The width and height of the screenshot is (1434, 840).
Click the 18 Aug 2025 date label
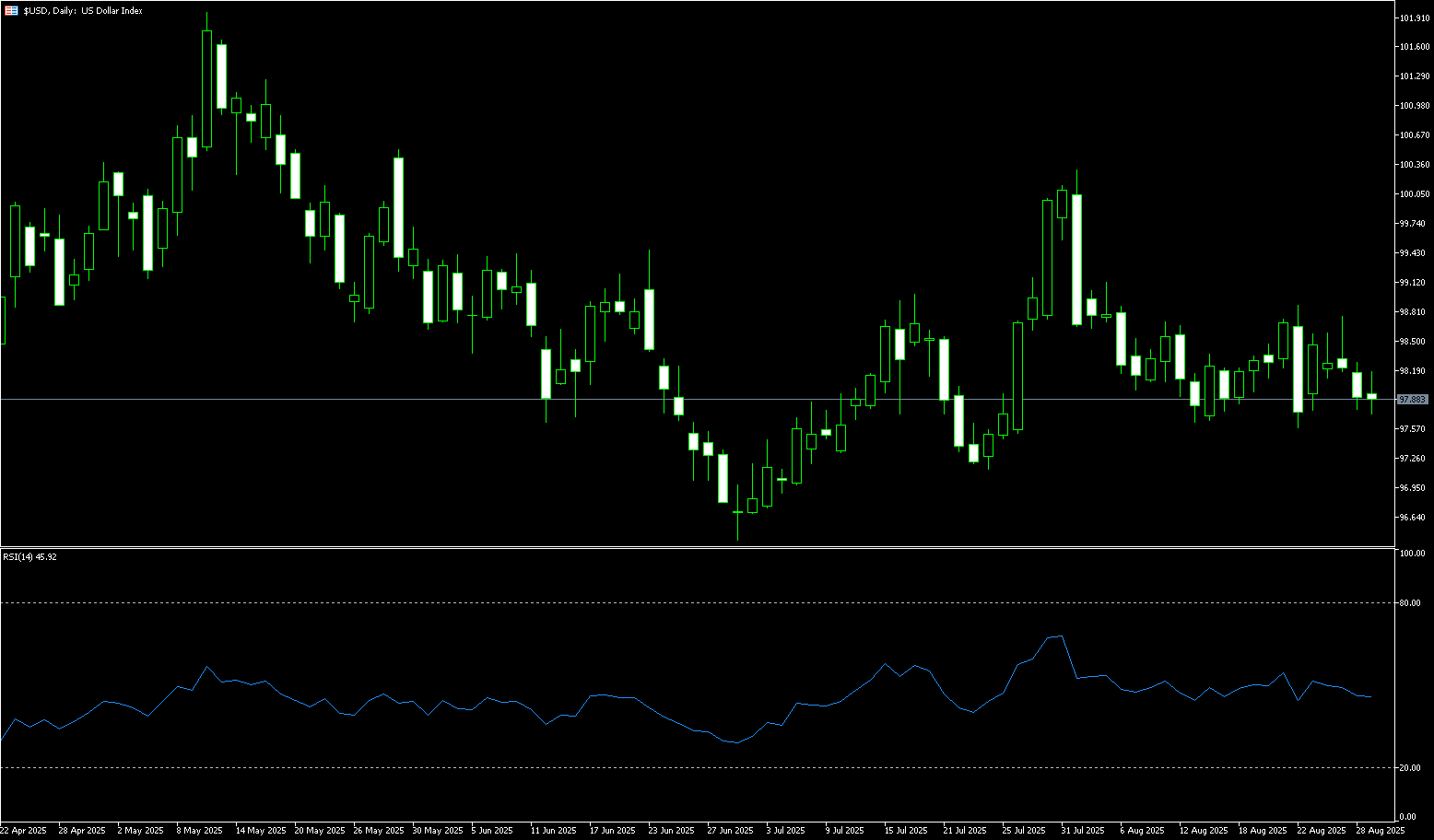click(1263, 831)
